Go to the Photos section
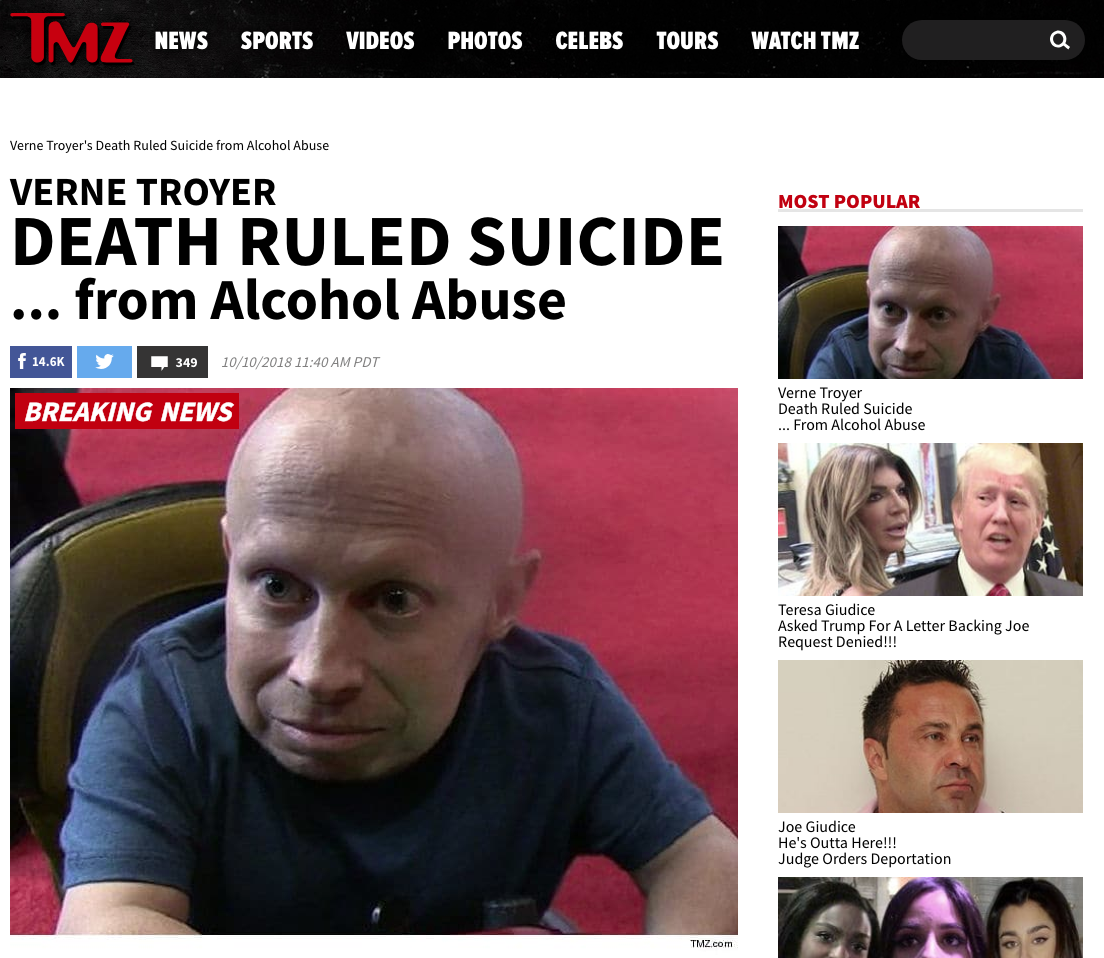 tap(485, 41)
